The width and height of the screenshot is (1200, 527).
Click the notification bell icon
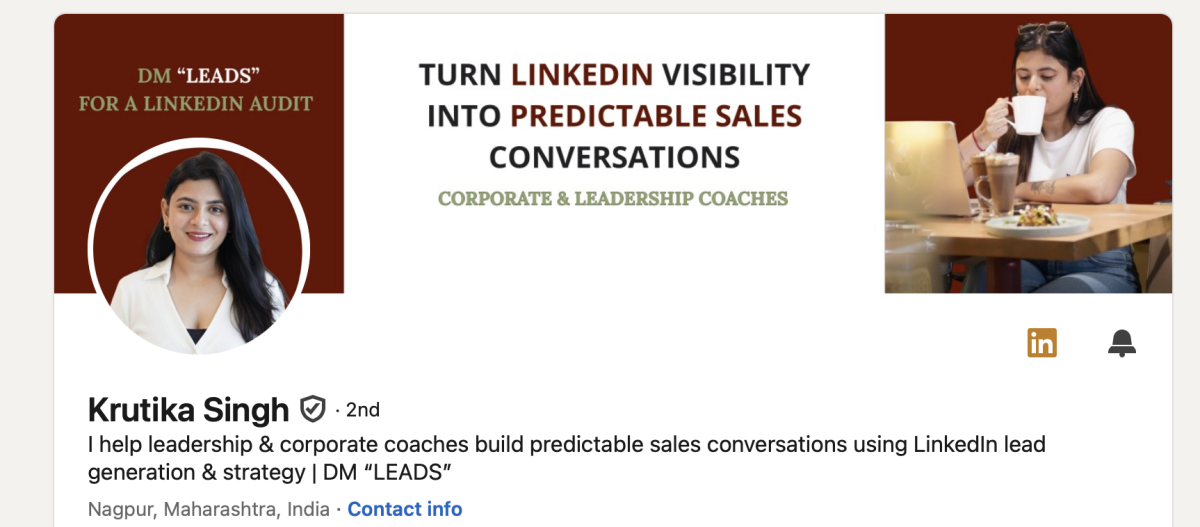(x=1122, y=343)
